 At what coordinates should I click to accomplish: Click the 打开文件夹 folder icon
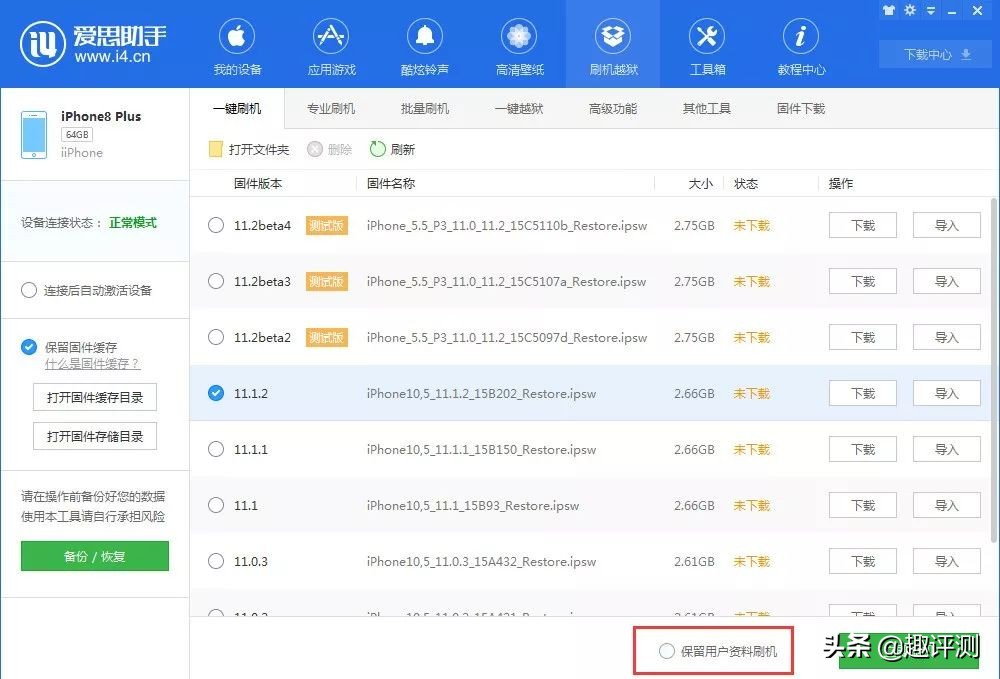[215, 148]
